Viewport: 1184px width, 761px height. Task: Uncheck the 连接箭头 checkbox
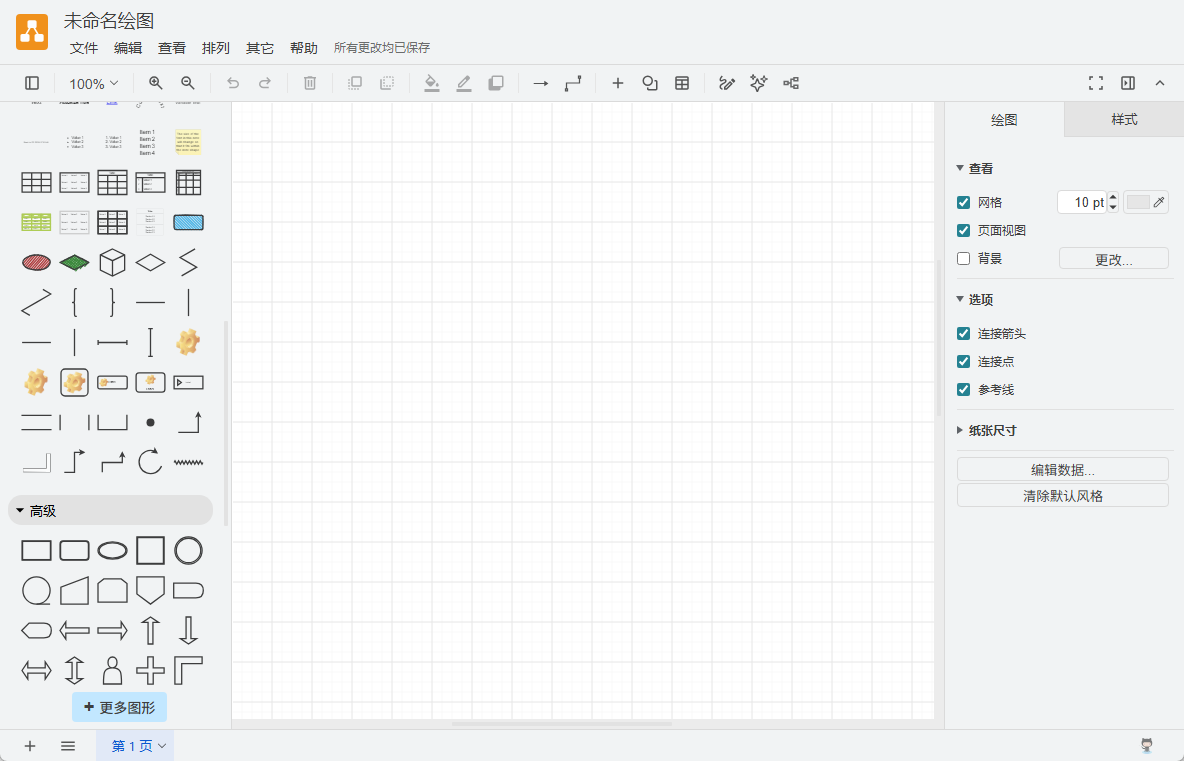click(964, 334)
